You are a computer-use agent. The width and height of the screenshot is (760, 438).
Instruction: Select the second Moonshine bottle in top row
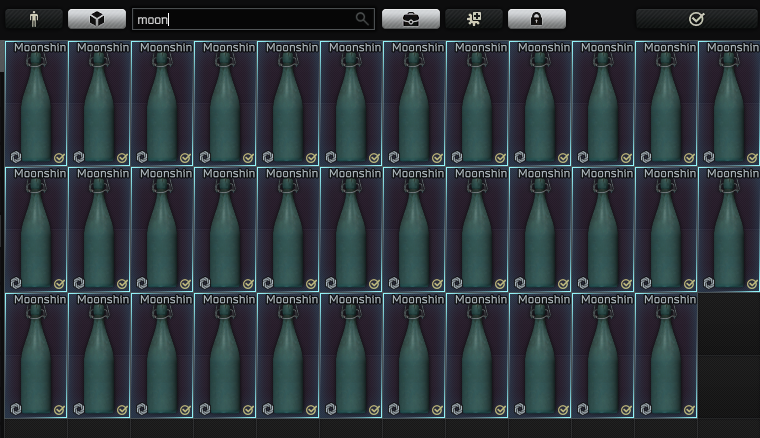pyautogui.click(x=99, y=103)
